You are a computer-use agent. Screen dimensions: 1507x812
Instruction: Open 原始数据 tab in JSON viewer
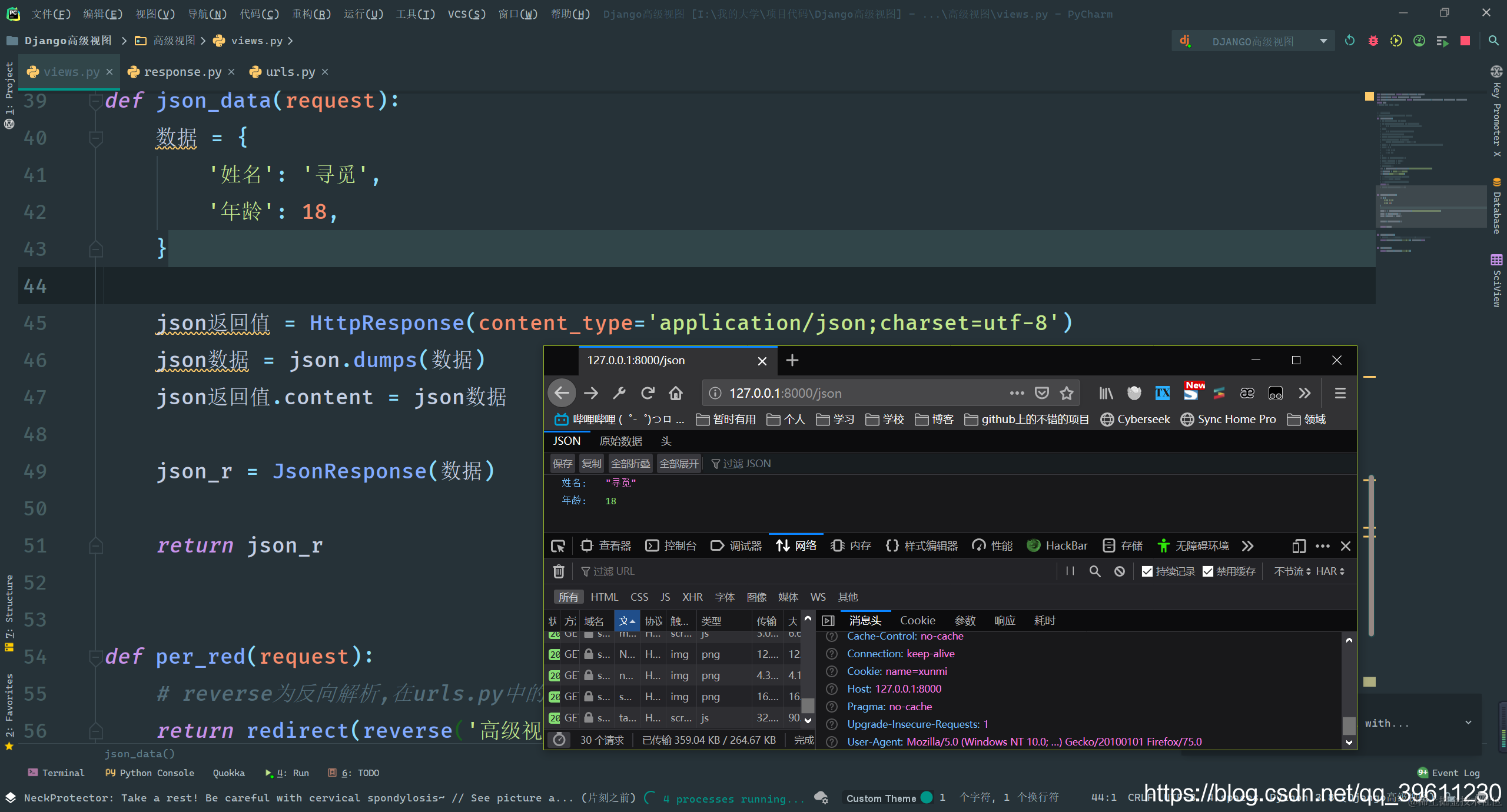[620, 441]
